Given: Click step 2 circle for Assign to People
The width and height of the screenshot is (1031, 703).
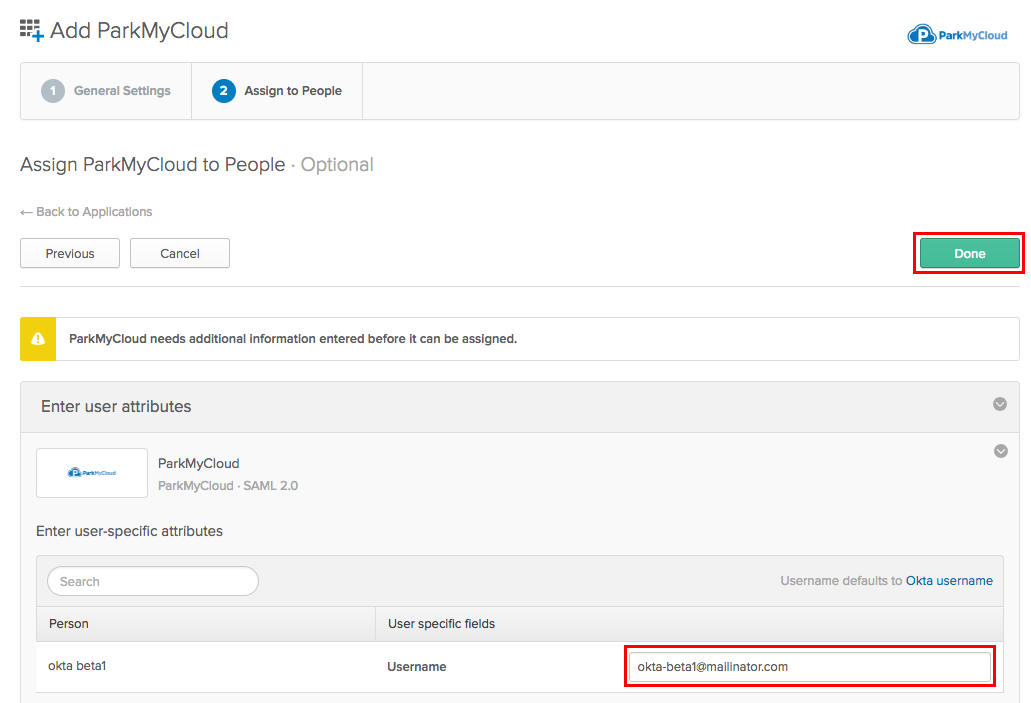Looking at the screenshot, I should point(224,91).
